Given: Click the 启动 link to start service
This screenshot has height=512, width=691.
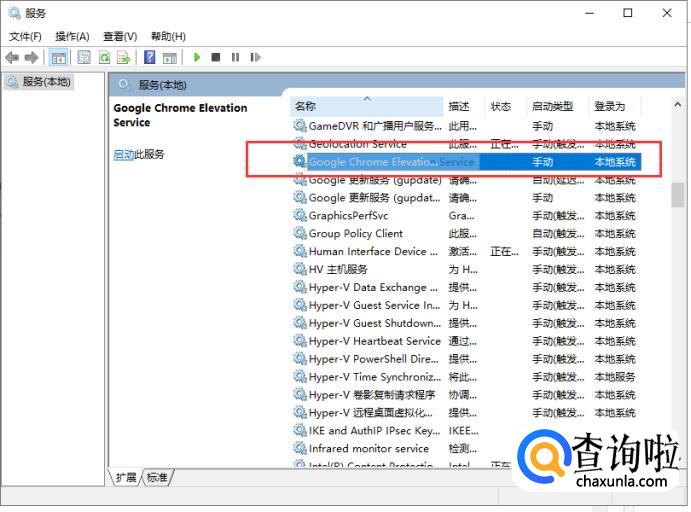Looking at the screenshot, I should pyautogui.click(x=123, y=154).
